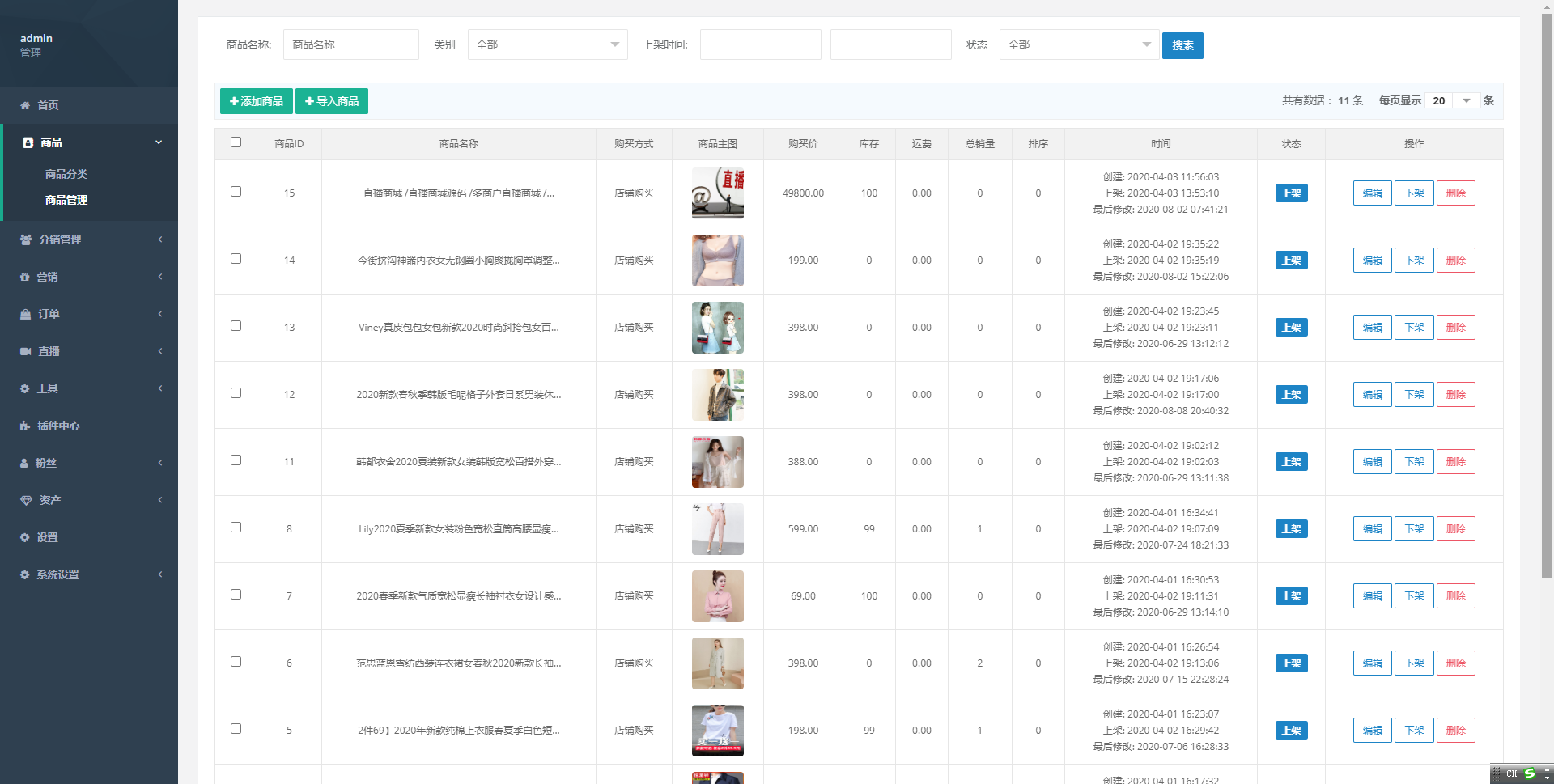Click the home icon beside 首页
1554x784 pixels.
(25, 105)
